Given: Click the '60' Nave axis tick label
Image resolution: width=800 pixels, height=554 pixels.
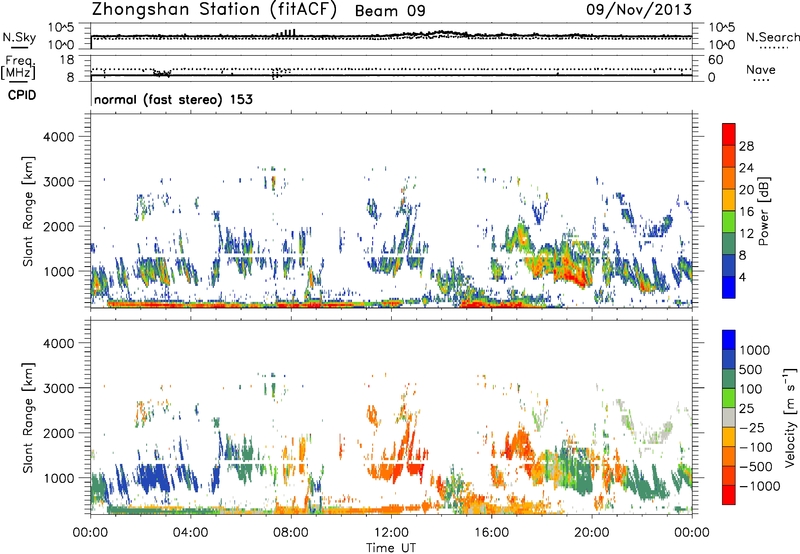Looking at the screenshot, I should point(715,60).
